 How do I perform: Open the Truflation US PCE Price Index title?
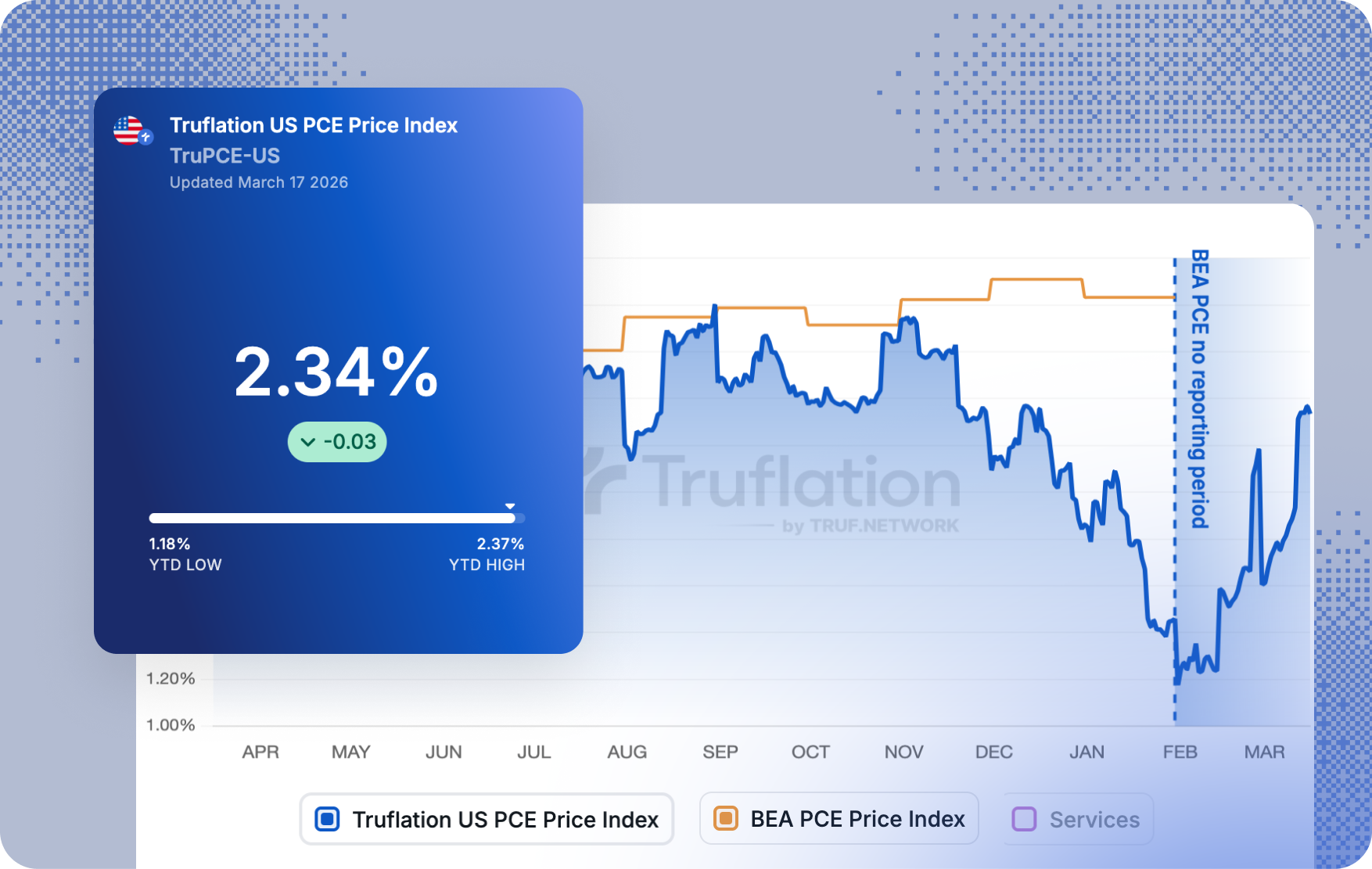tap(314, 125)
